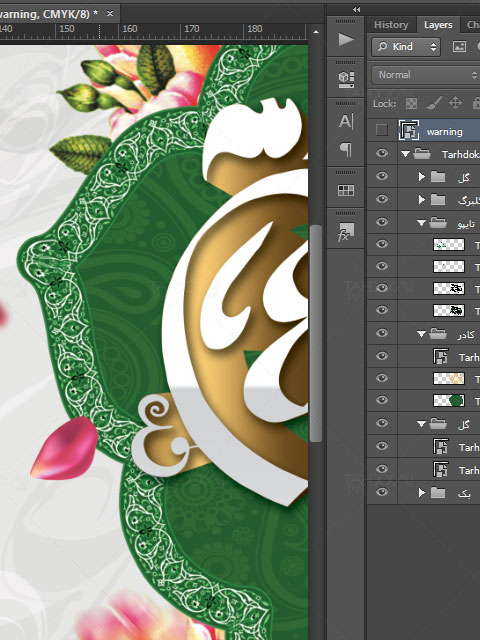This screenshot has width=480, height=640.
Task: Open the Styles panel fx icon
Action: [x=346, y=232]
